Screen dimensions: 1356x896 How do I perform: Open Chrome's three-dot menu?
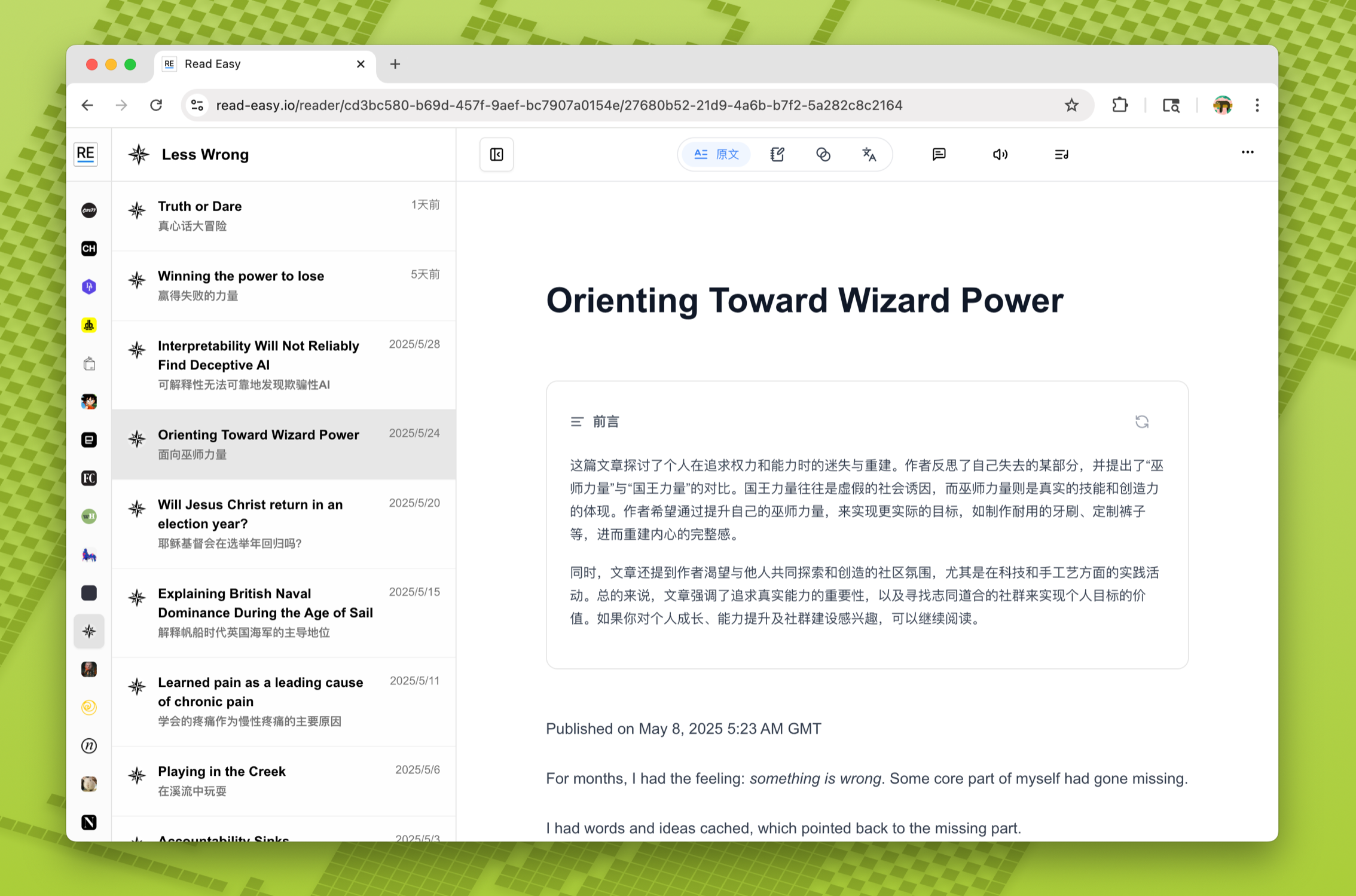click(1257, 105)
